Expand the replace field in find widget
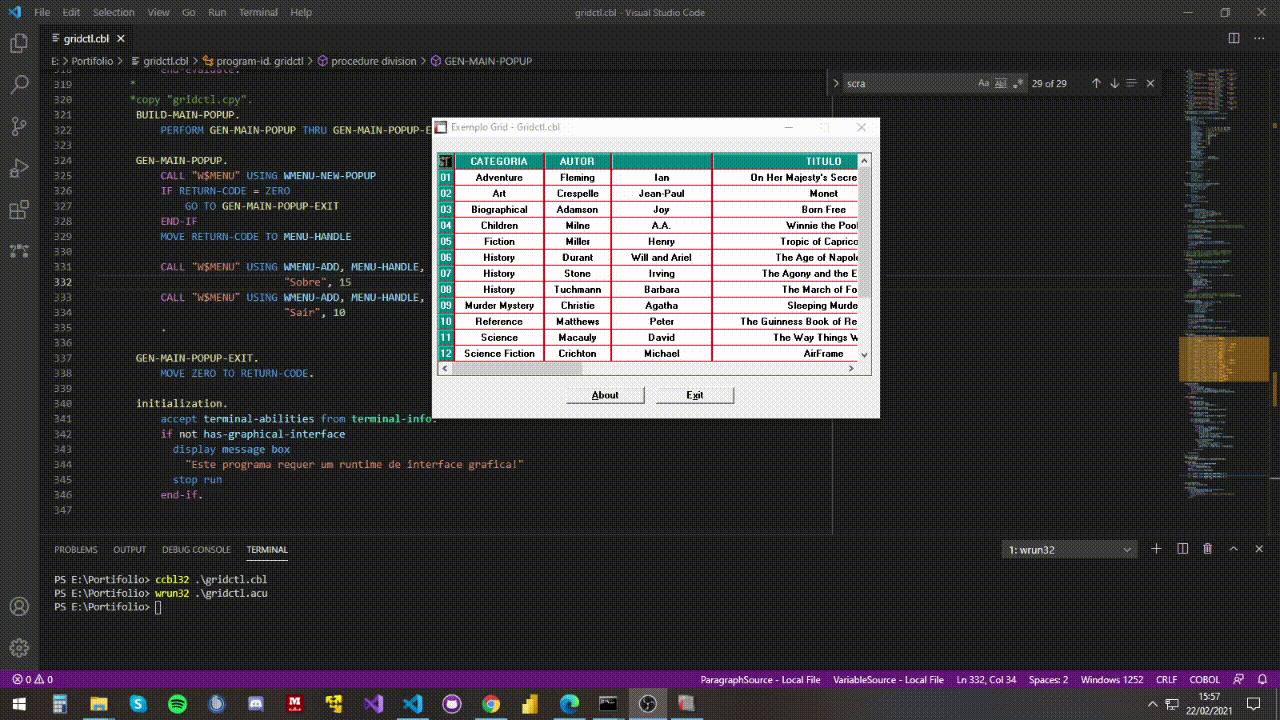This screenshot has width=1280, height=720. (x=836, y=84)
